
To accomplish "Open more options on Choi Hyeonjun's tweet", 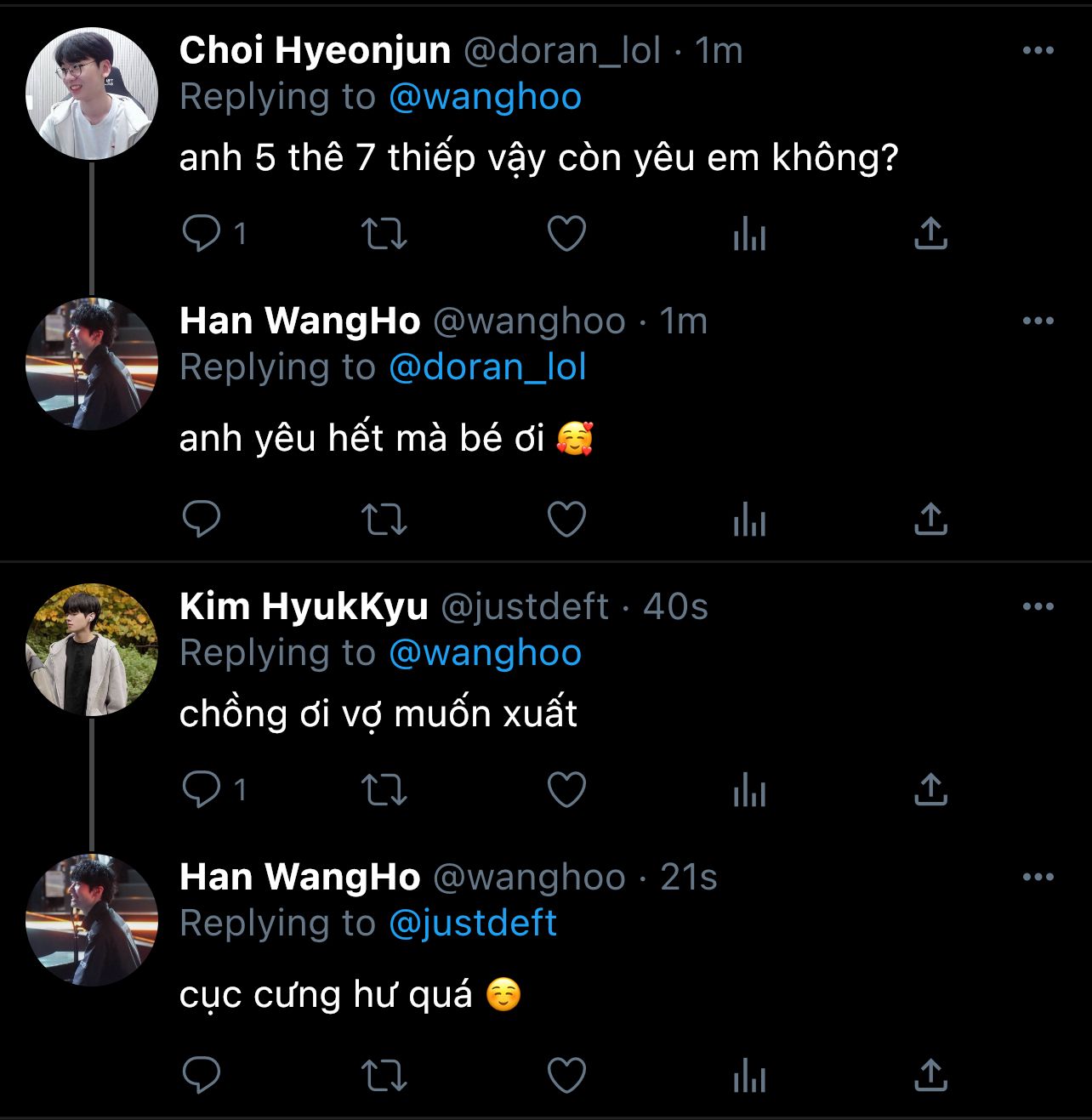I will [x=1038, y=51].
